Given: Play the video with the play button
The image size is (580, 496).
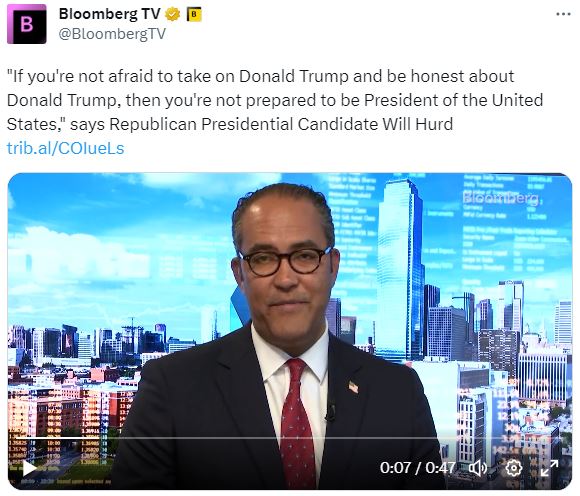Looking at the screenshot, I should [30, 468].
